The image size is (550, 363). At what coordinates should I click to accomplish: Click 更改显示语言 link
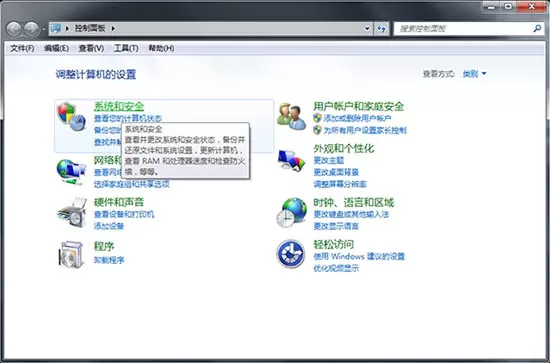click(x=336, y=226)
